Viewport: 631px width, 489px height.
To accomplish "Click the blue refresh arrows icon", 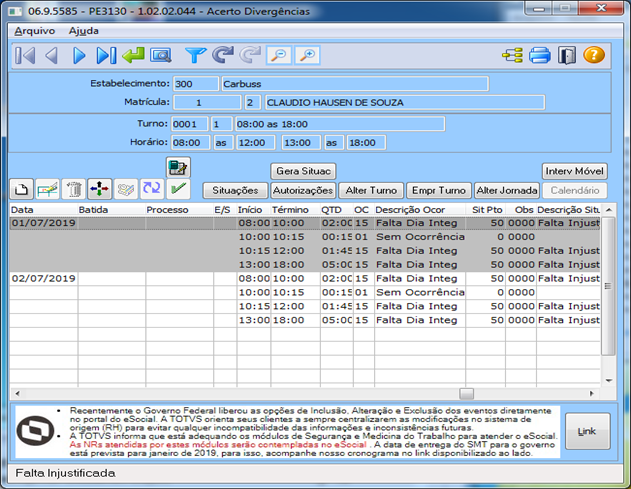I will pyautogui.click(x=152, y=189).
